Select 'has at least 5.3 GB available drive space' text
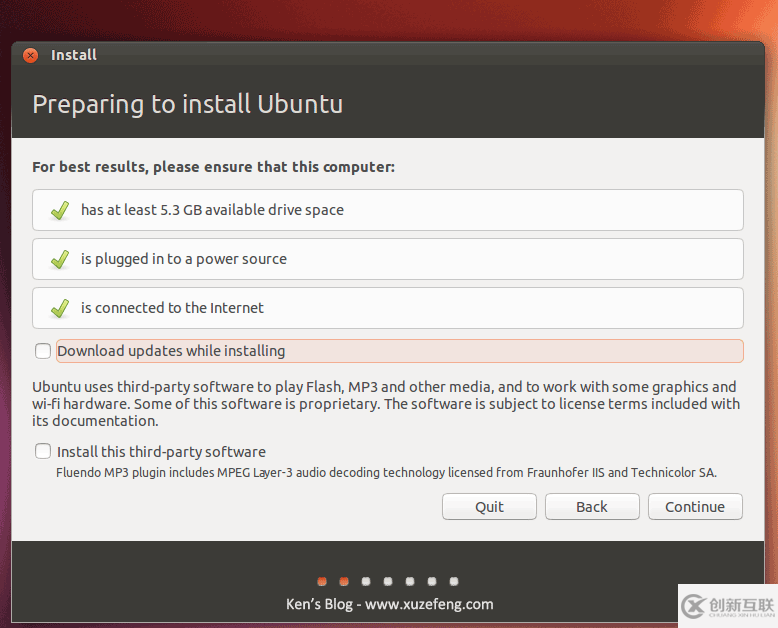This screenshot has height=628, width=778. pyautogui.click(x=212, y=210)
